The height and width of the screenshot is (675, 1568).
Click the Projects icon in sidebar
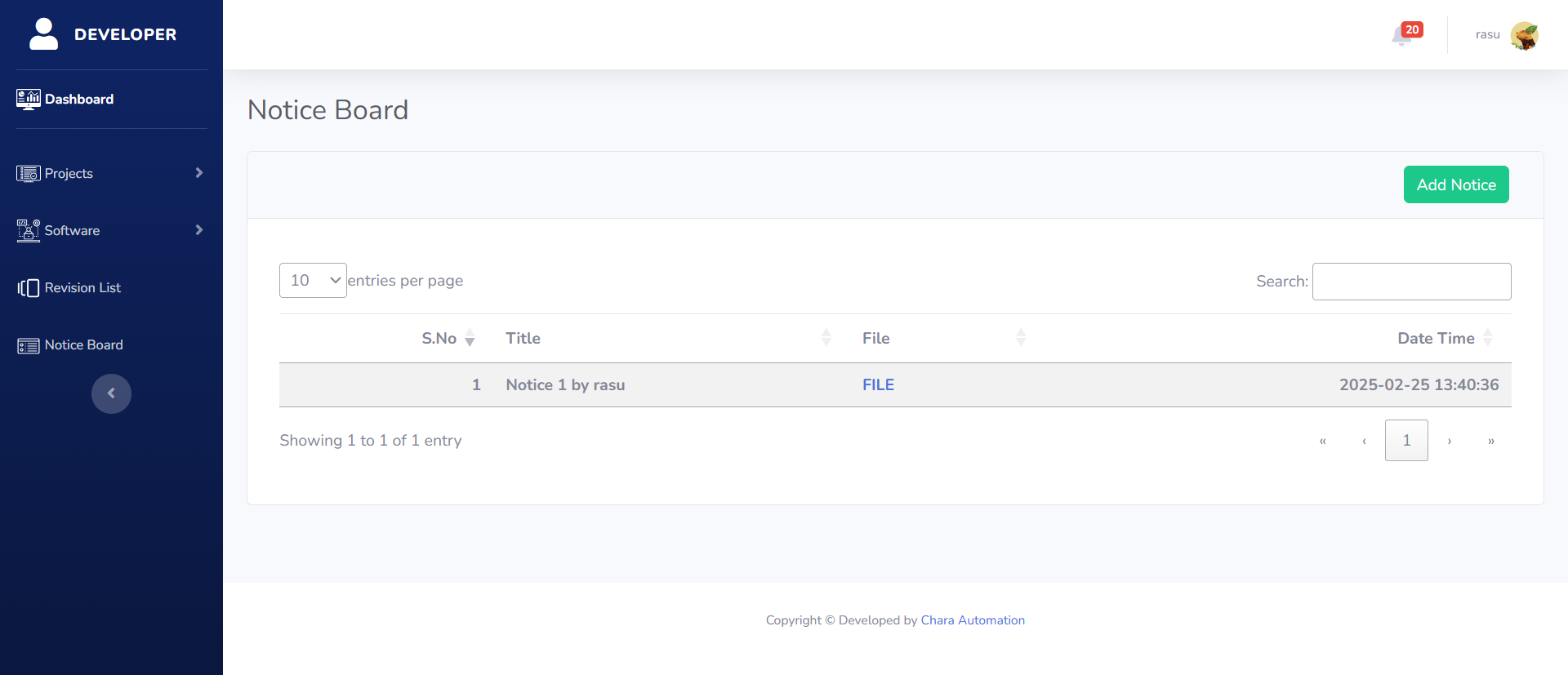point(28,174)
